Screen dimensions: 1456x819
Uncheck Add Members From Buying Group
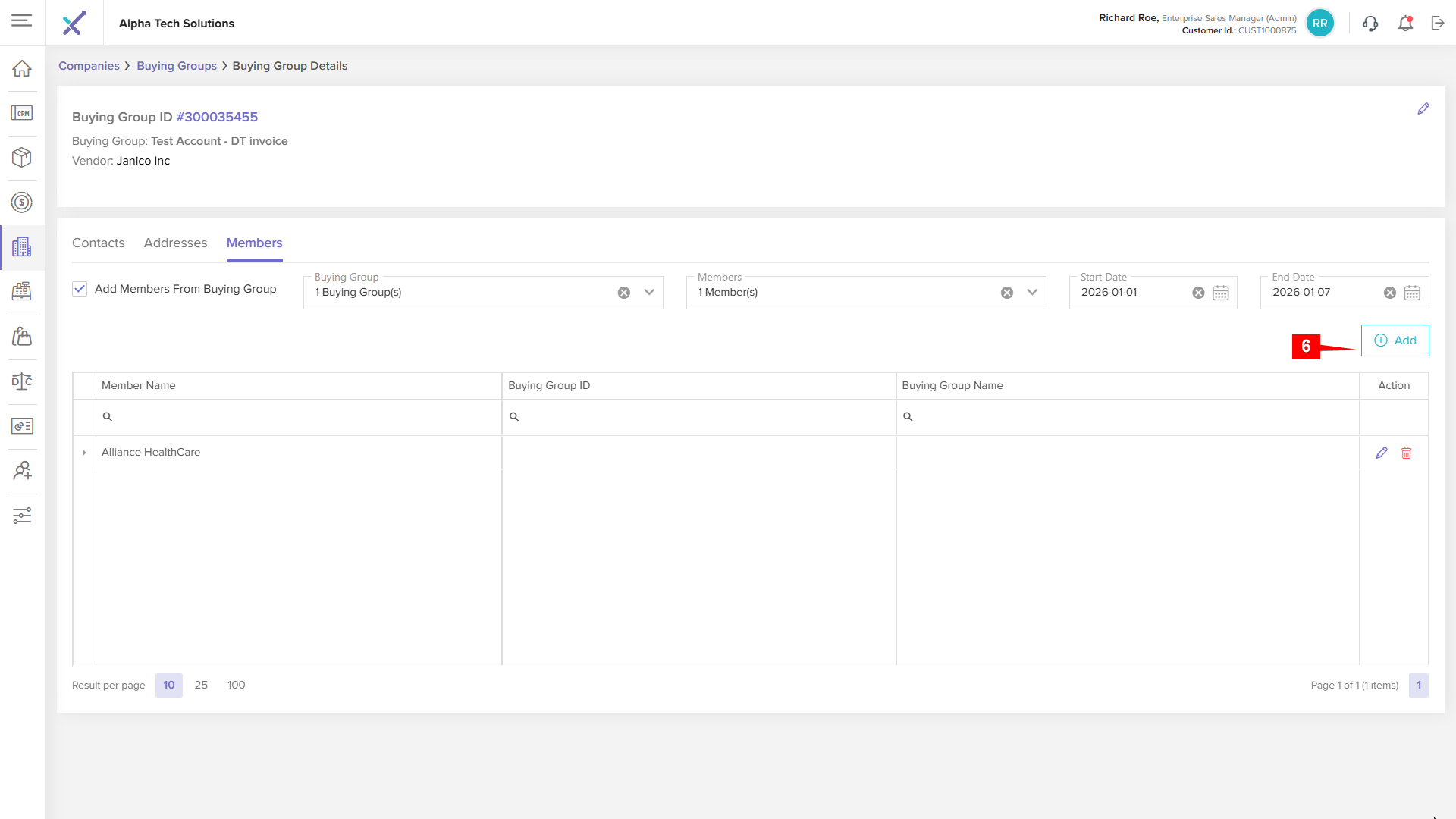point(80,289)
